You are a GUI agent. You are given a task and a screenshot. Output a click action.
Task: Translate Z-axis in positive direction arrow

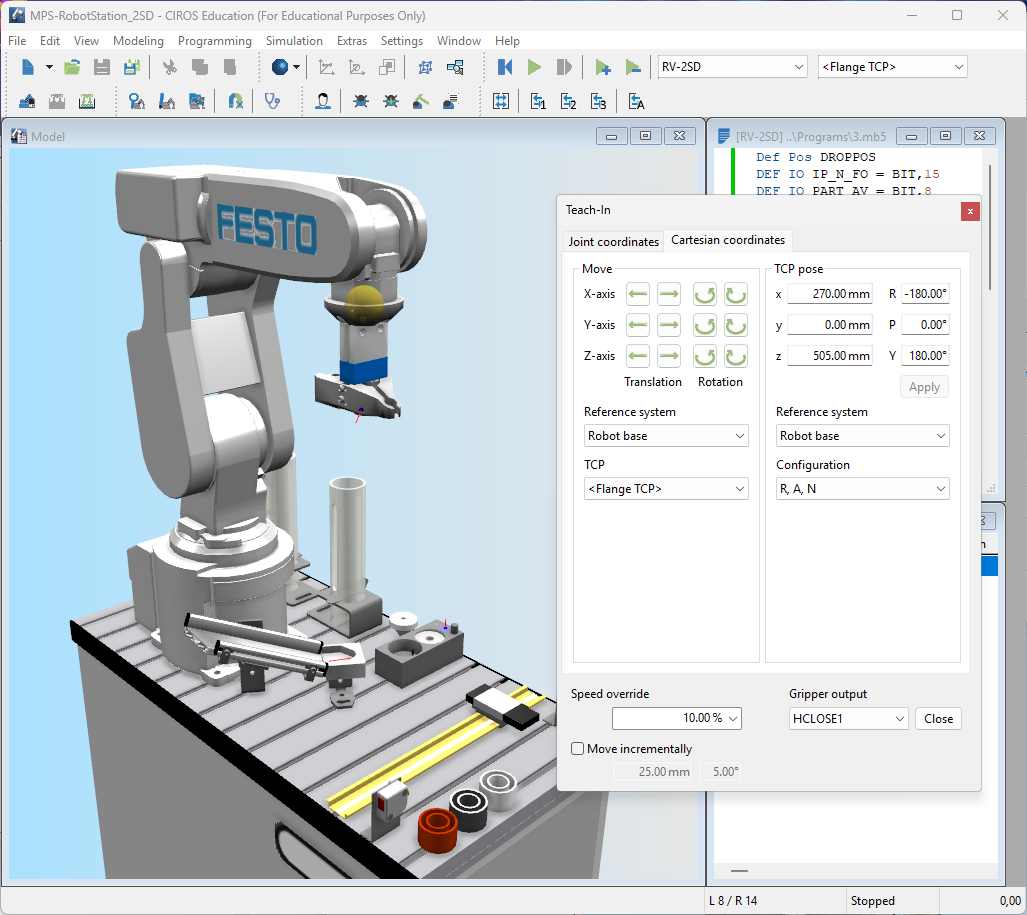pos(669,356)
